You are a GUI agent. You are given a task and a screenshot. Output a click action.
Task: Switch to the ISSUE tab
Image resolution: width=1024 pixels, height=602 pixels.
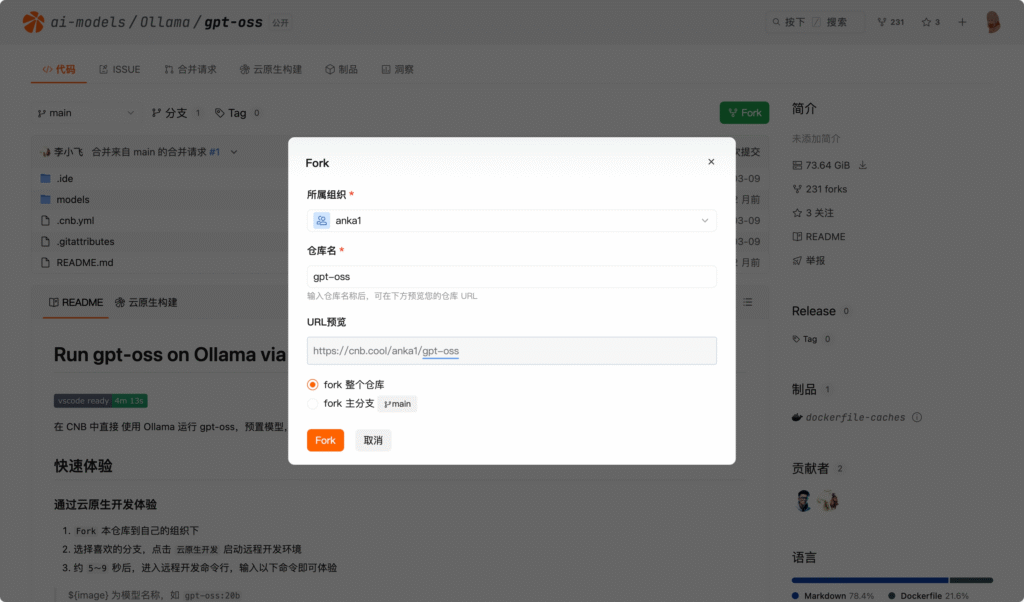(x=119, y=70)
